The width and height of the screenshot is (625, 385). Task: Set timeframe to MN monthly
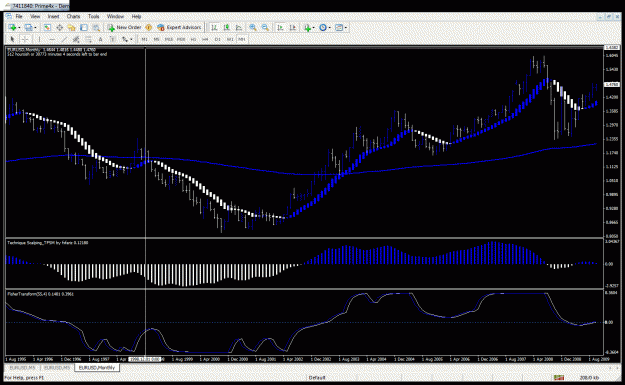tap(242, 39)
